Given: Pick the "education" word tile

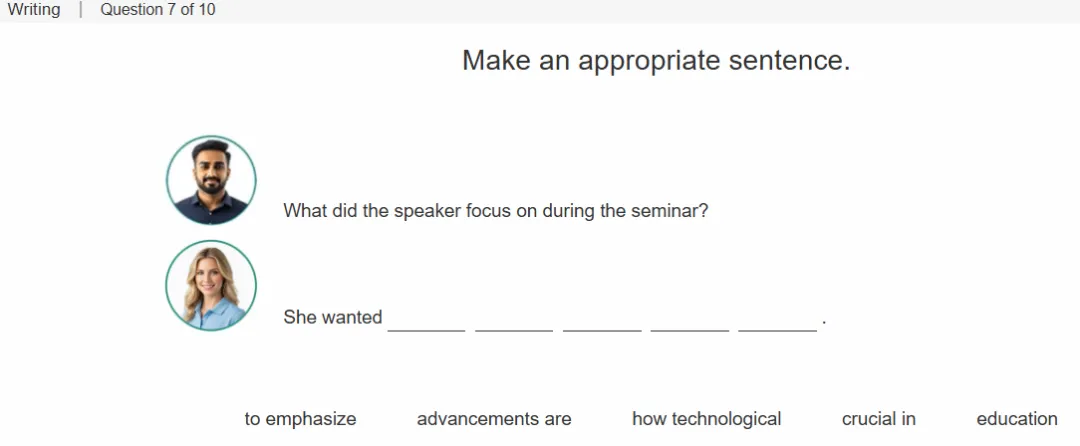Looking at the screenshot, I should [x=1017, y=418].
